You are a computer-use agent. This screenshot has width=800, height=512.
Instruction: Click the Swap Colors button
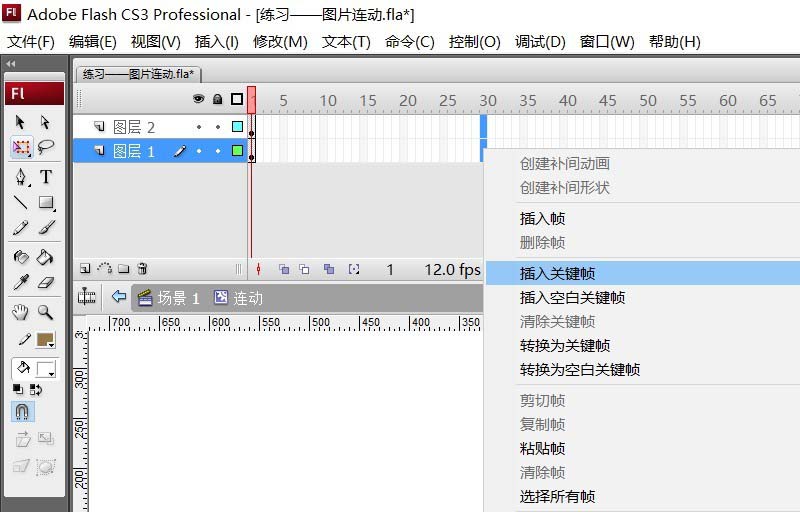[36, 390]
